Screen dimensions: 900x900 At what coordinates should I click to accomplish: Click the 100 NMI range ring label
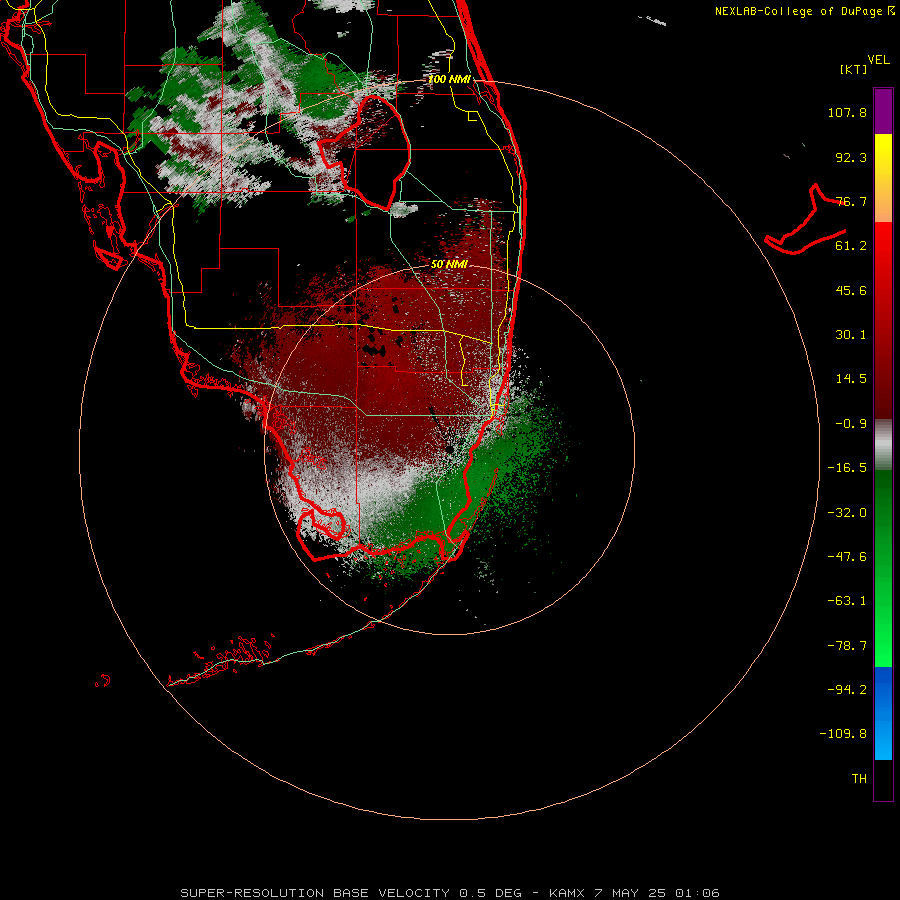click(449, 79)
